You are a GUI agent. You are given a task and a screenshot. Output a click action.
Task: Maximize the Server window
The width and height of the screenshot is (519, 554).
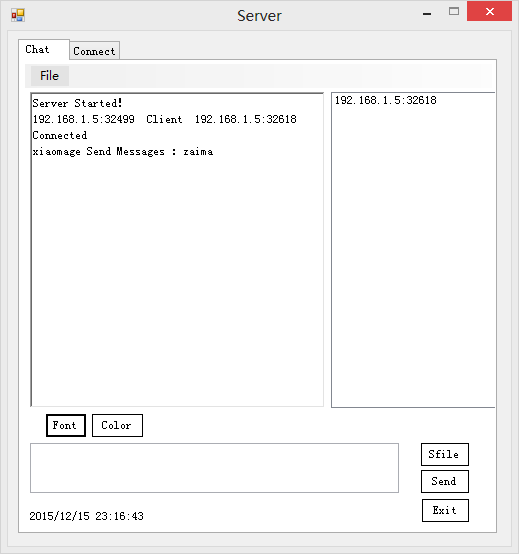[x=454, y=12]
